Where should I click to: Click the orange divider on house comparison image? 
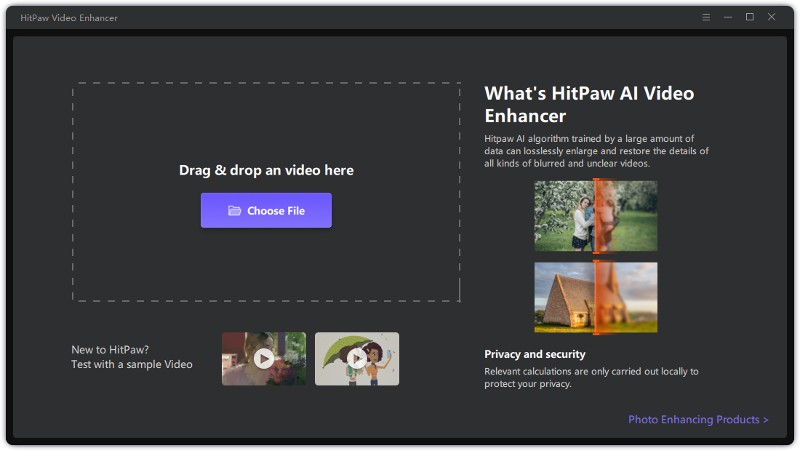coord(596,297)
